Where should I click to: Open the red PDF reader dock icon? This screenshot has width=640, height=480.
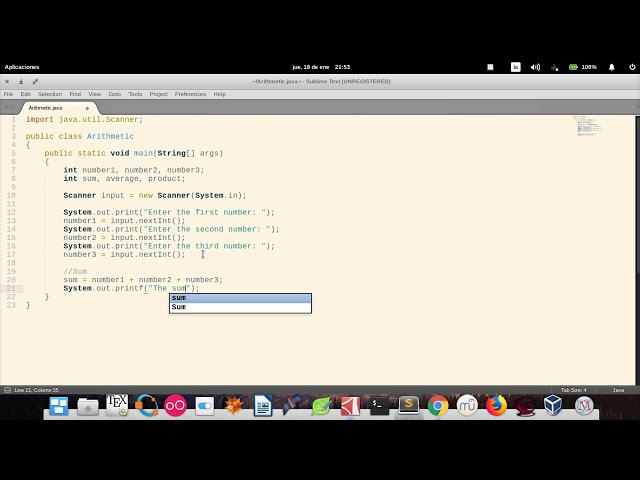[x=350, y=406]
